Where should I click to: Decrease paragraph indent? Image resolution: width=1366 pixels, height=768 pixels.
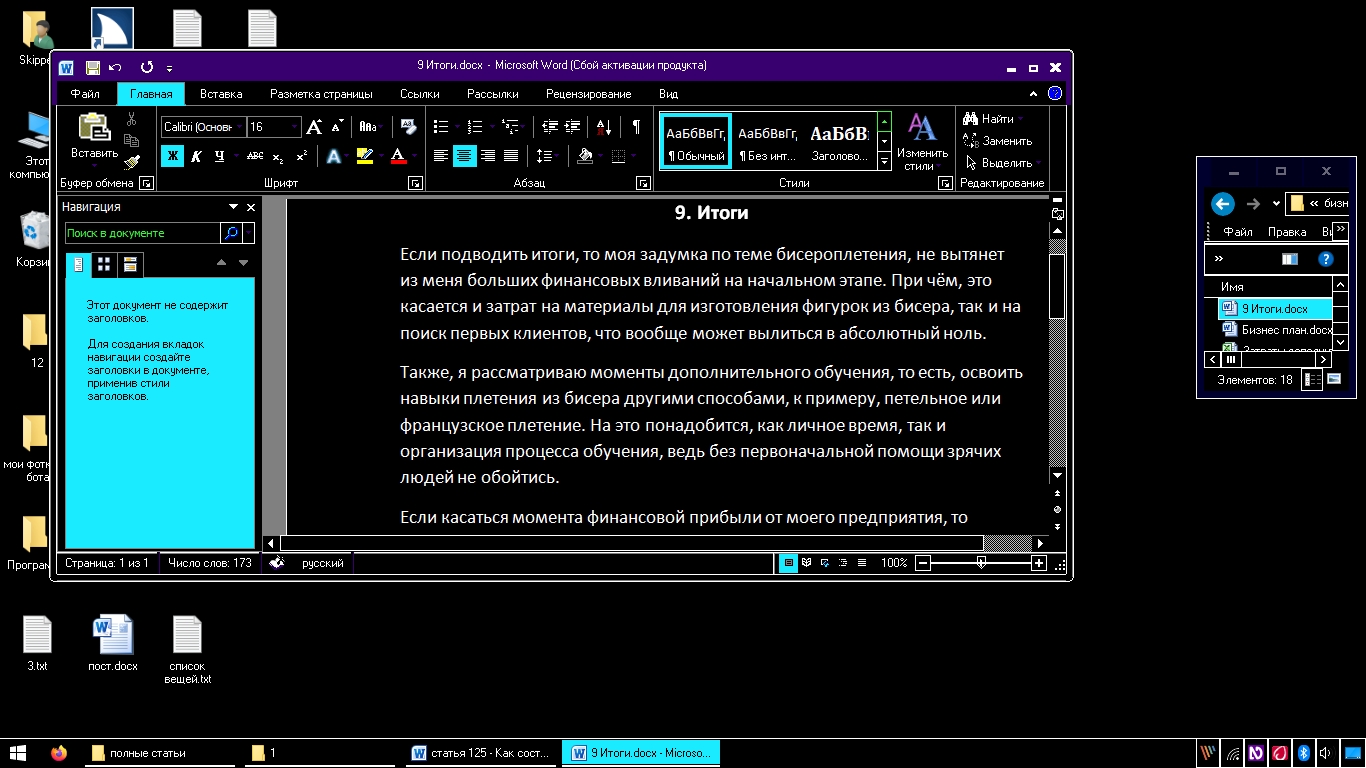(x=549, y=127)
